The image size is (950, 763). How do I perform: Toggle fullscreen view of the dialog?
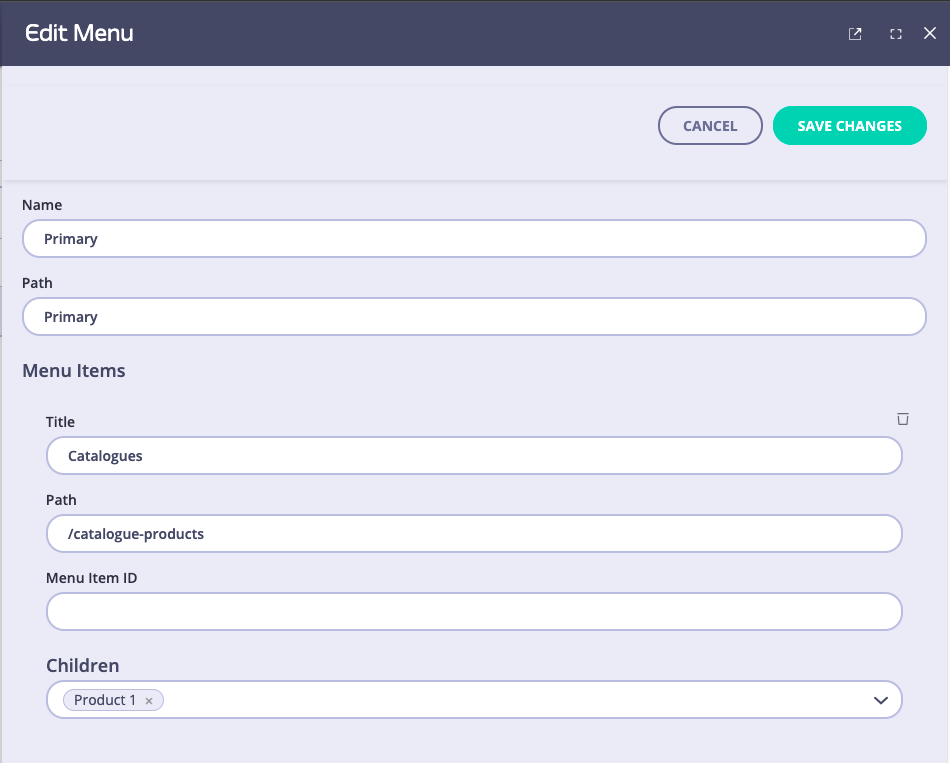coord(895,33)
